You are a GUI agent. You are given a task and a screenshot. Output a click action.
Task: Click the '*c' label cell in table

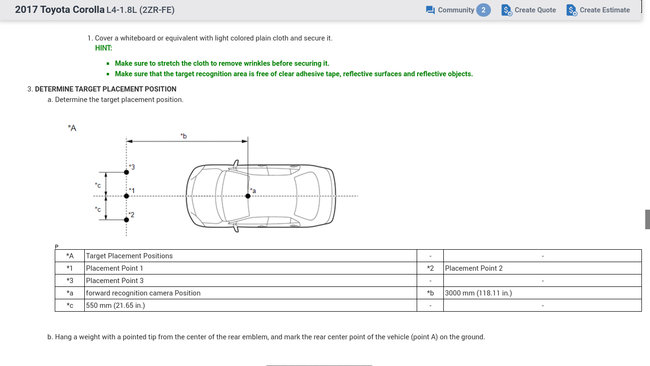tap(70, 305)
